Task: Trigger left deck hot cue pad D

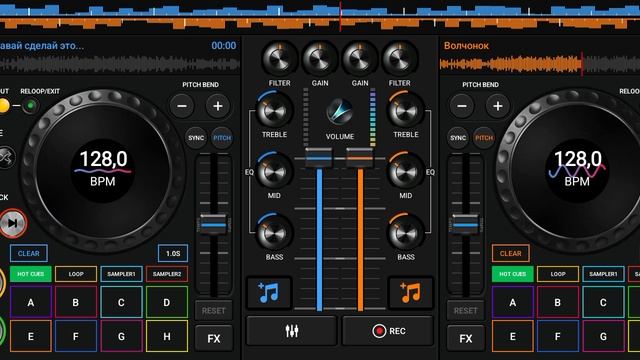Action: [x=167, y=302]
